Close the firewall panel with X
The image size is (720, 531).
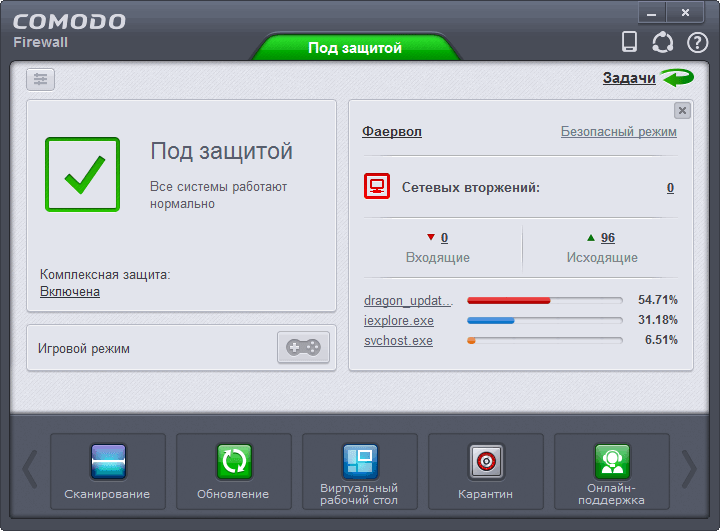pos(682,110)
